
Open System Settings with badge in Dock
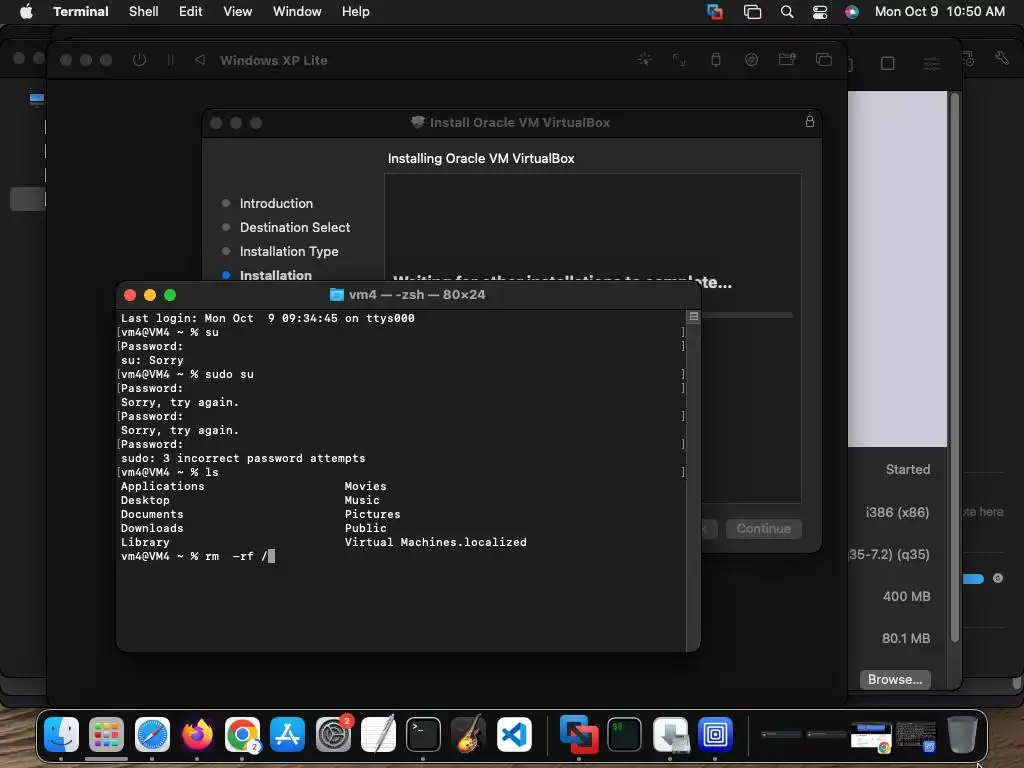tap(333, 735)
